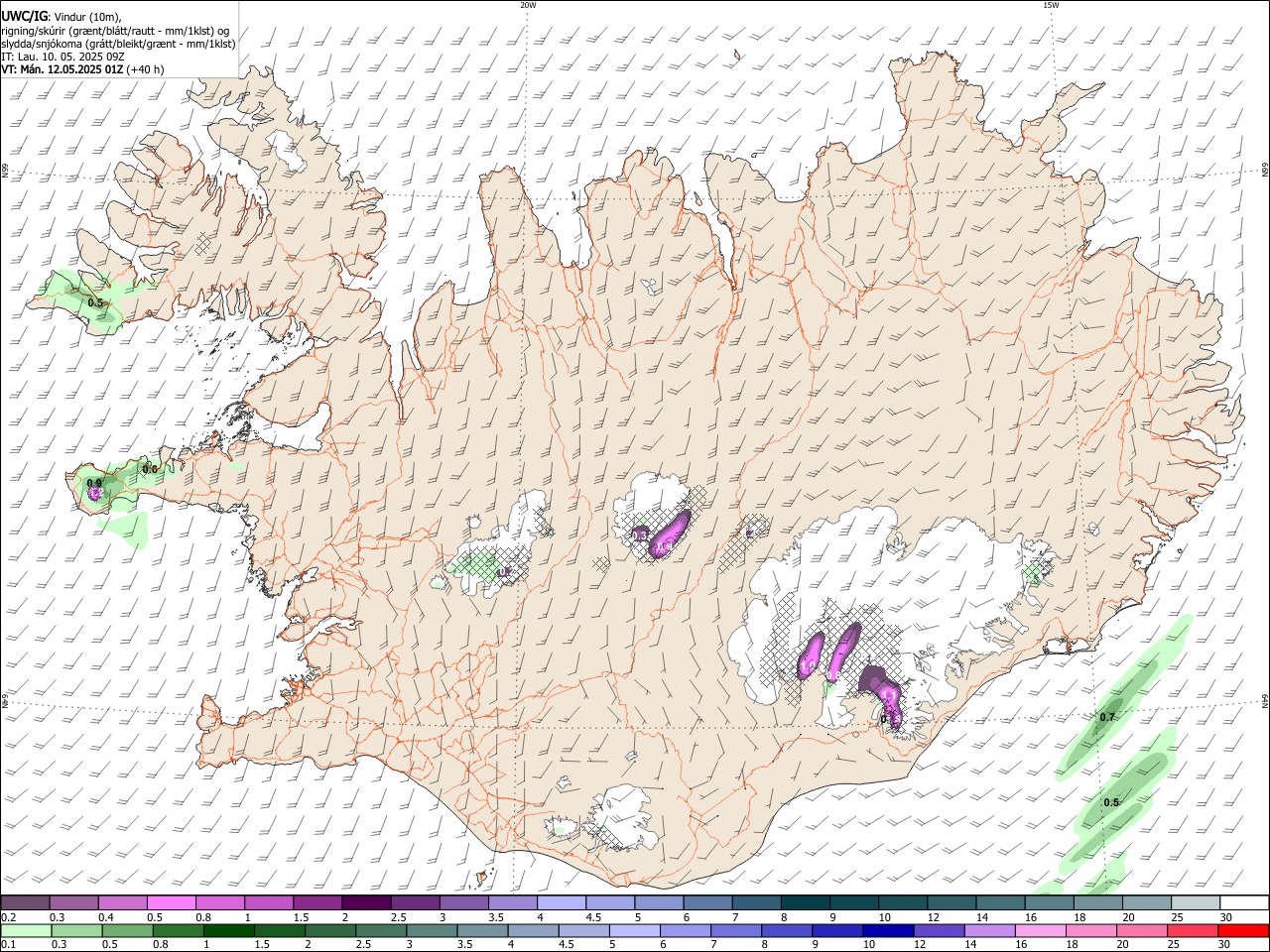Click the 0.7 precipitation label offshore southeast
The height and width of the screenshot is (952, 1270).
tap(1108, 716)
